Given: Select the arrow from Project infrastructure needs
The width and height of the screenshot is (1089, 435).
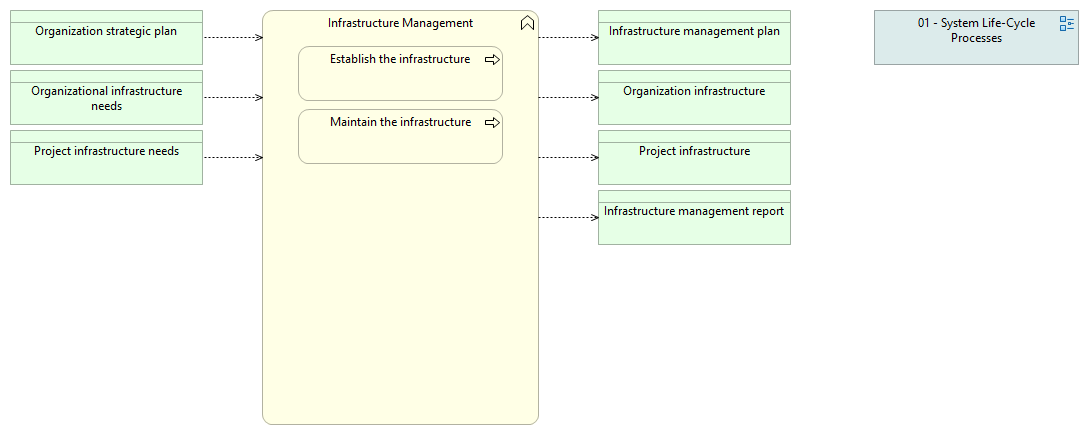Looking at the screenshot, I should click(x=233, y=157).
